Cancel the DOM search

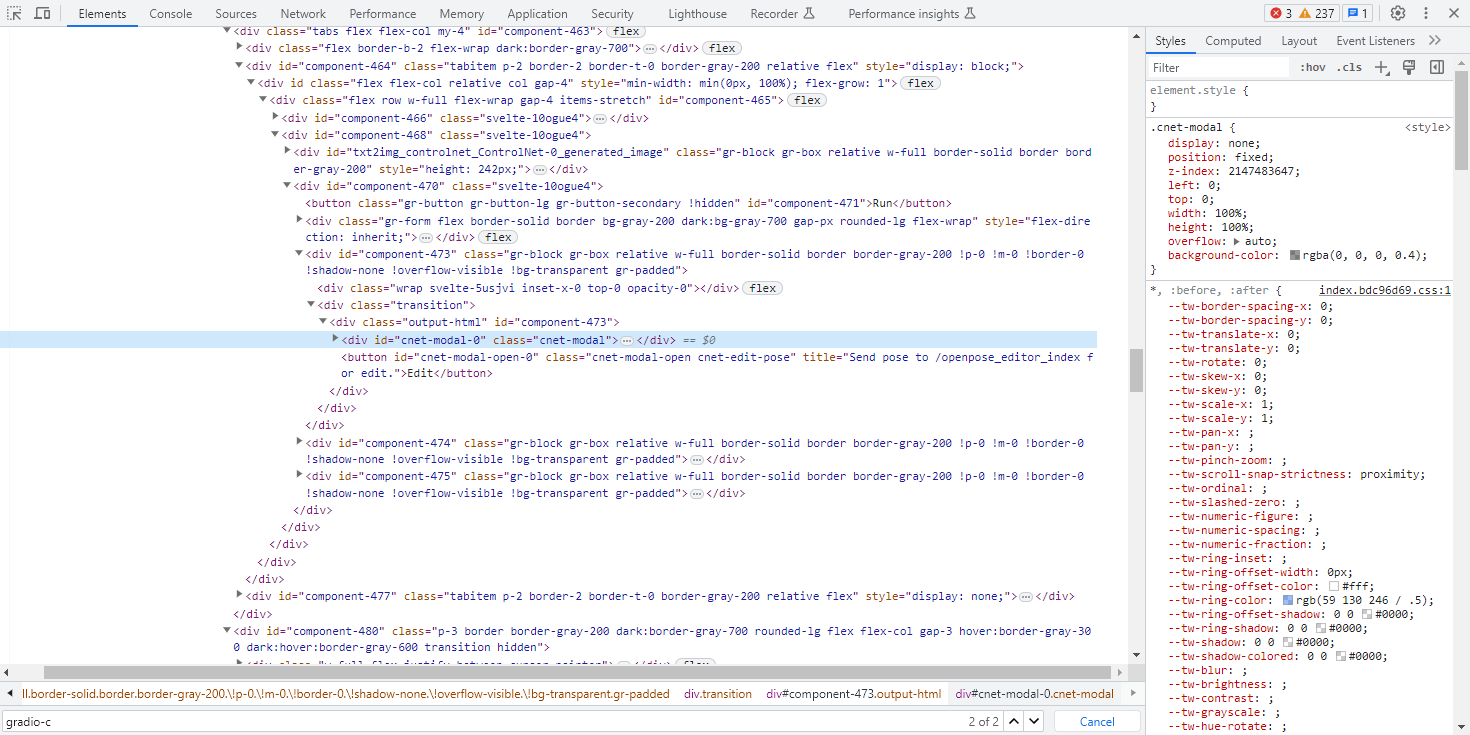pyautogui.click(x=1097, y=720)
